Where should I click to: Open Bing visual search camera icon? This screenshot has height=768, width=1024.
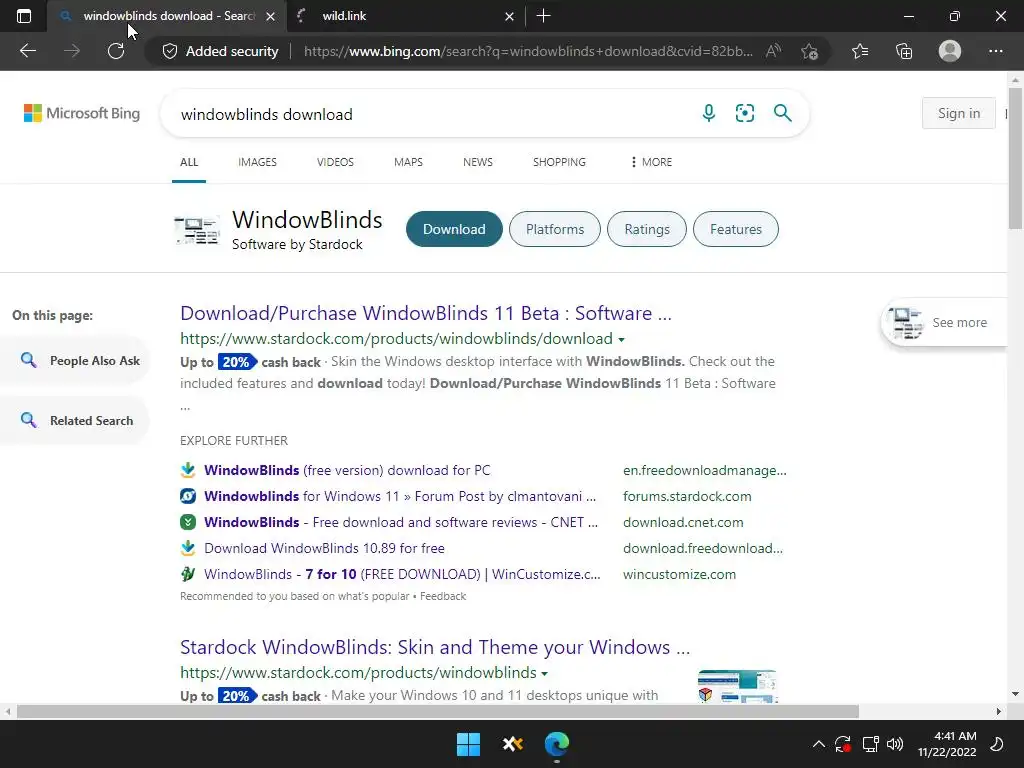pyautogui.click(x=744, y=113)
